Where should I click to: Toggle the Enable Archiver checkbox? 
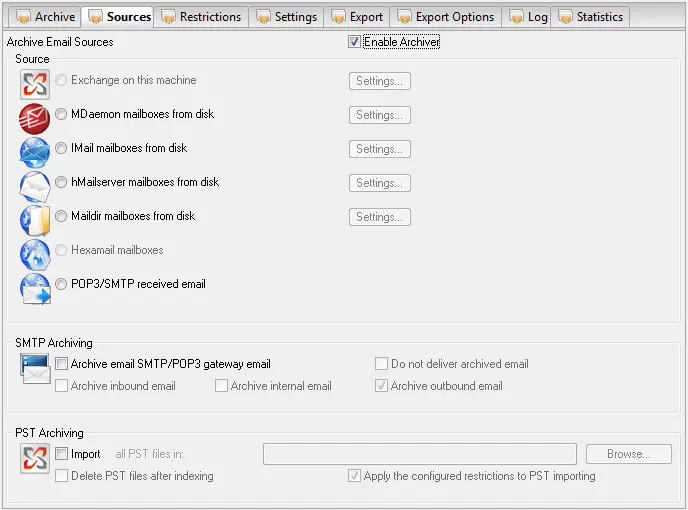pyautogui.click(x=355, y=42)
